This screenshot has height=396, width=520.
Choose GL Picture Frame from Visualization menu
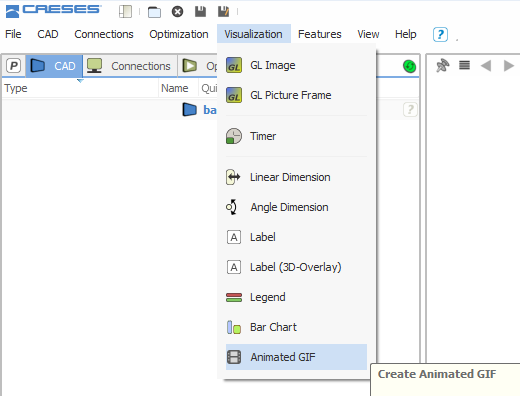click(296, 95)
